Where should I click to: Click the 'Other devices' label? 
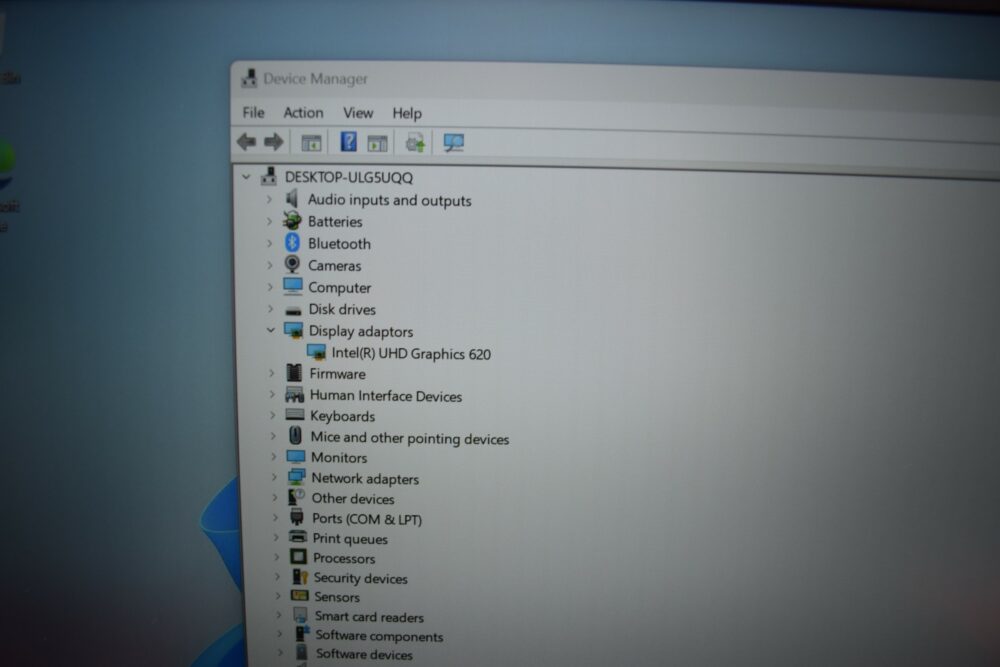tap(353, 499)
